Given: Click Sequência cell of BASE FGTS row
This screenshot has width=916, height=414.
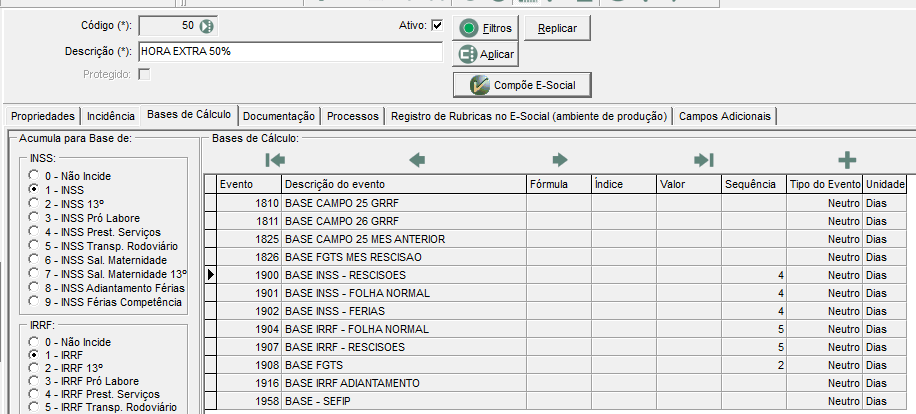Looking at the screenshot, I should [754, 366].
